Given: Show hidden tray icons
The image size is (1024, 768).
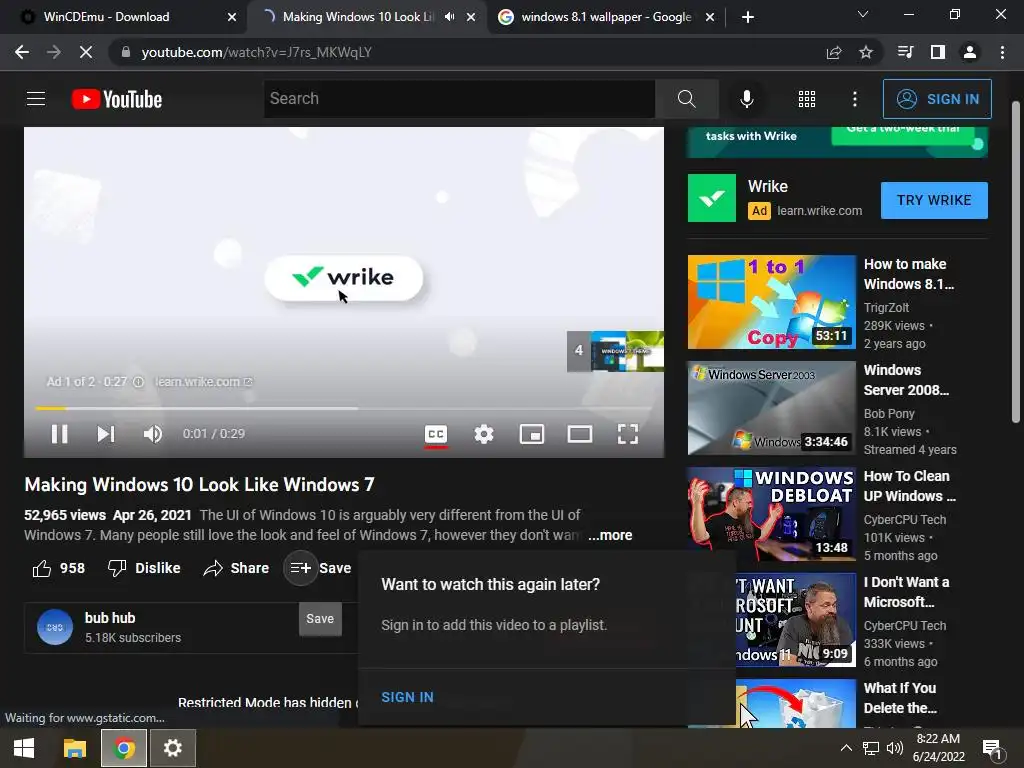Looking at the screenshot, I should click(x=846, y=748).
